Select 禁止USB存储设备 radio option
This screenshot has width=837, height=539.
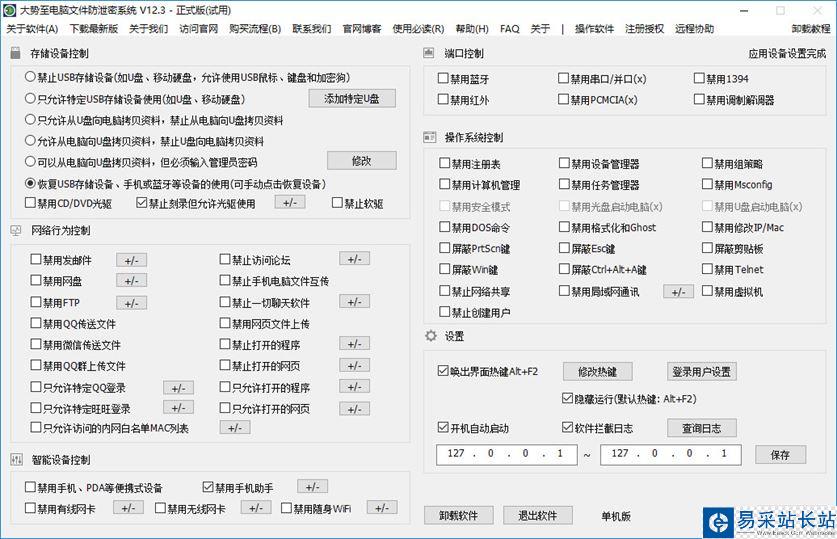(30, 77)
